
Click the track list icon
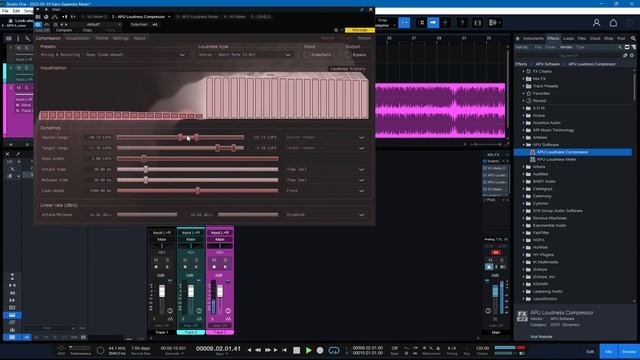coord(9,38)
